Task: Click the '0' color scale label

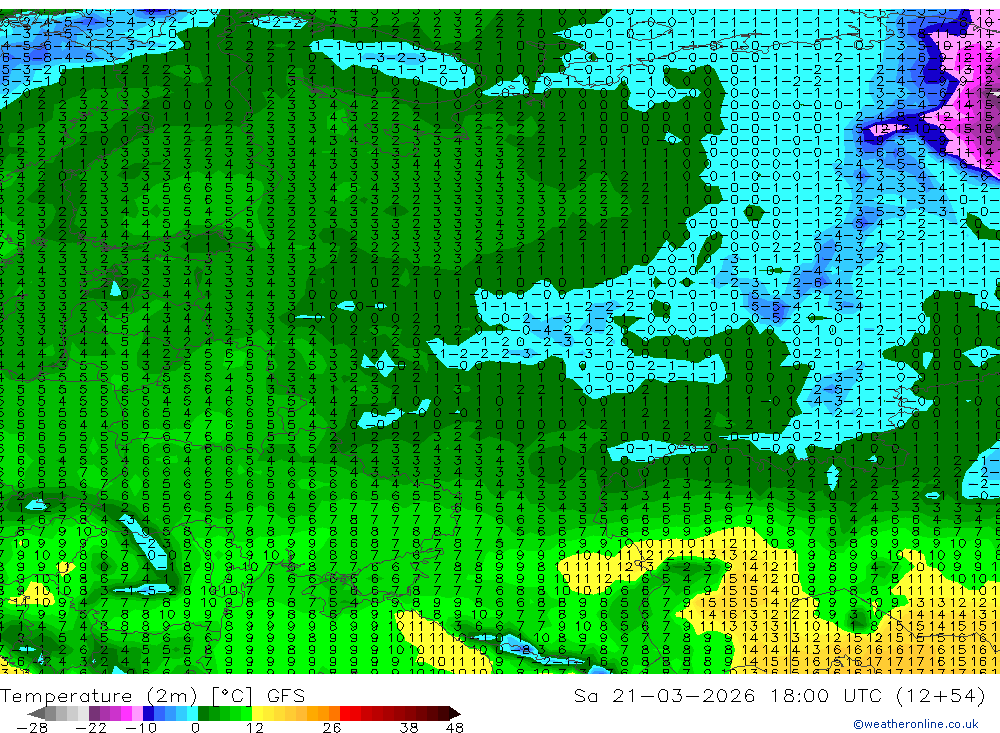Action: 195,727
